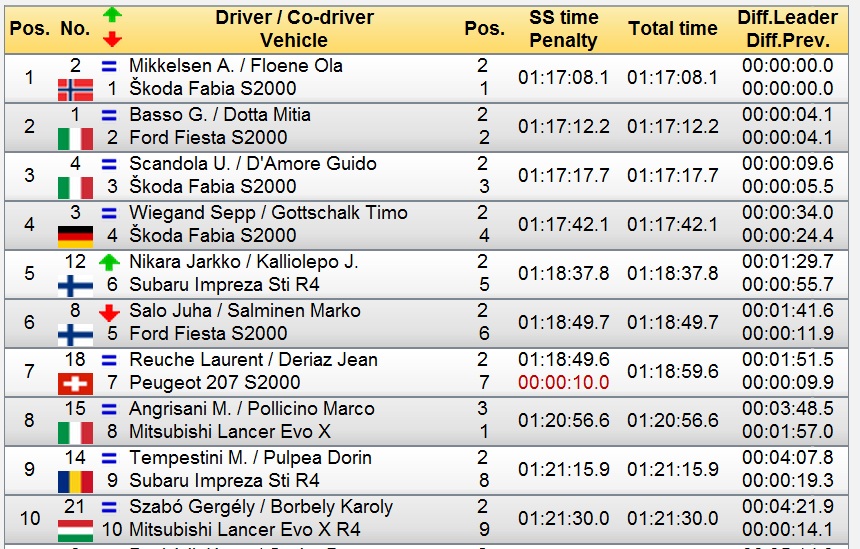Click the Finnish flag in Salo Juha's row

75,334
